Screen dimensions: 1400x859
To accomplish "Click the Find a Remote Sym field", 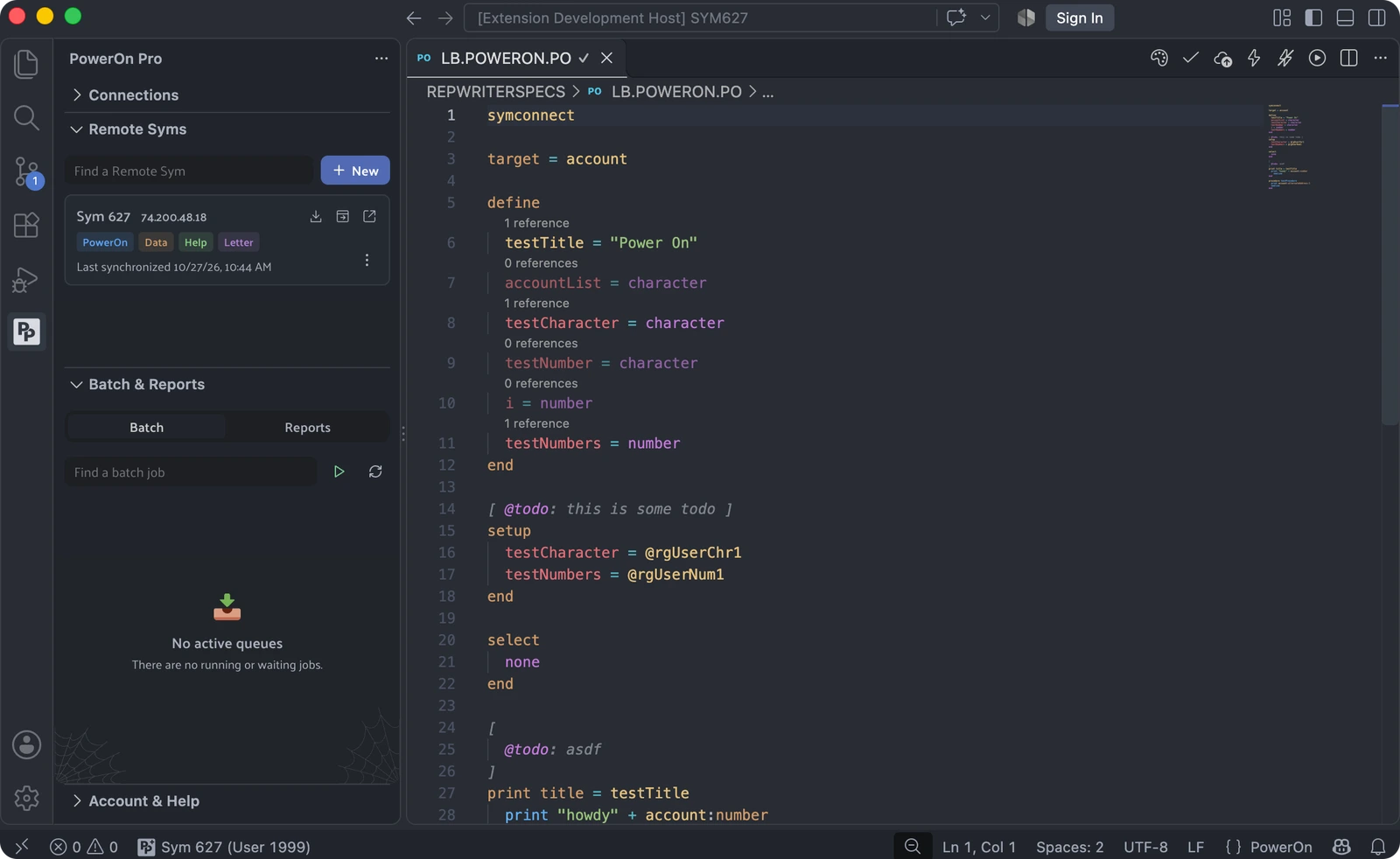I will (x=189, y=171).
